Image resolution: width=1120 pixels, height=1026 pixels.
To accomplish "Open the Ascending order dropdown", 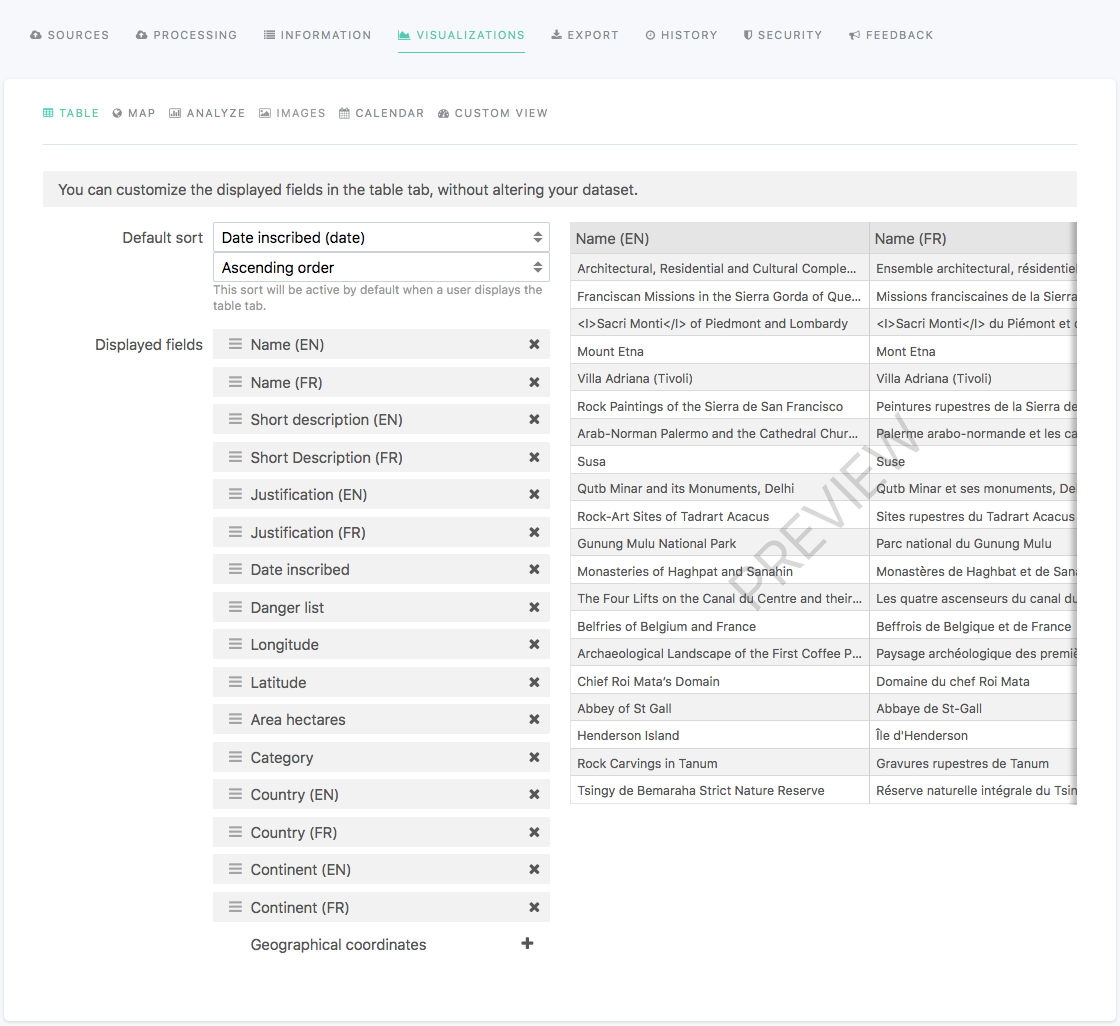I will point(381,268).
